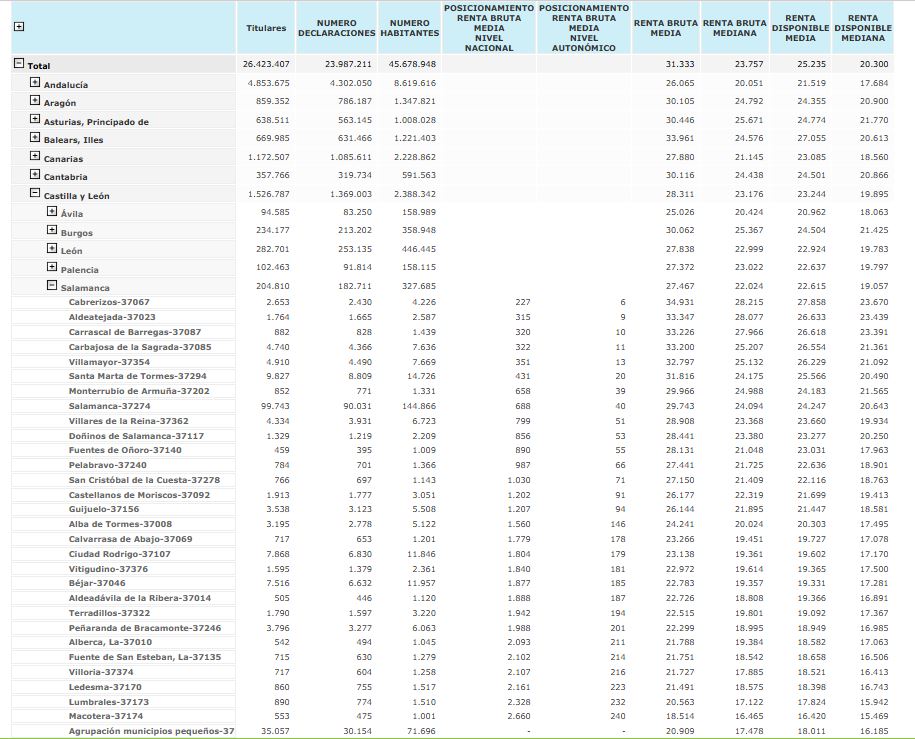Collapse the Castilla y León region

(x=35, y=195)
